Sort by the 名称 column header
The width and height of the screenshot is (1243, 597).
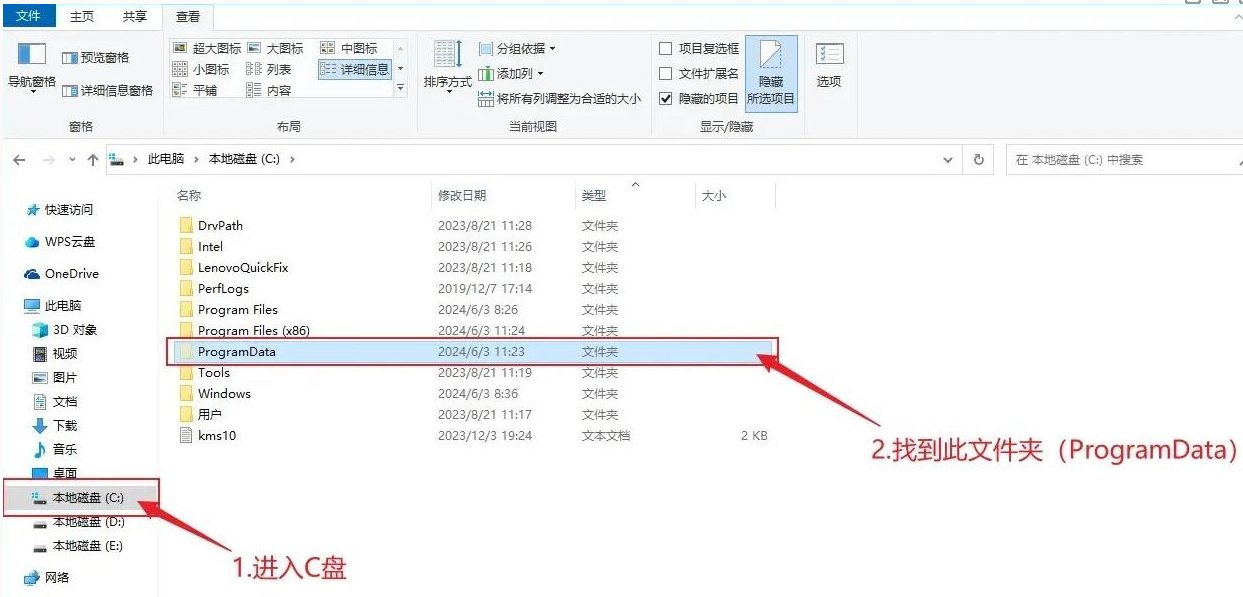(x=189, y=196)
